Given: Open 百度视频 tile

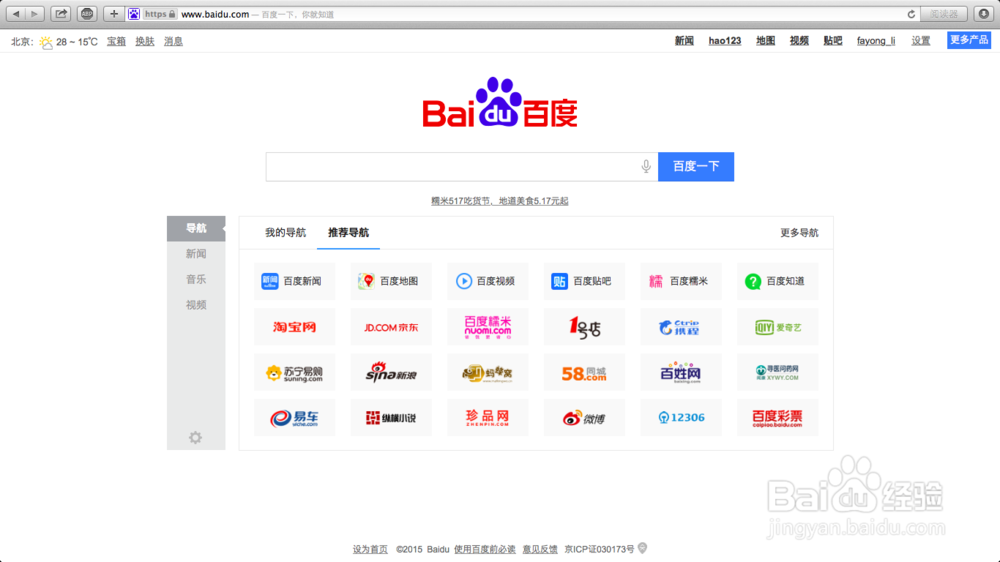Looking at the screenshot, I should point(487,281).
